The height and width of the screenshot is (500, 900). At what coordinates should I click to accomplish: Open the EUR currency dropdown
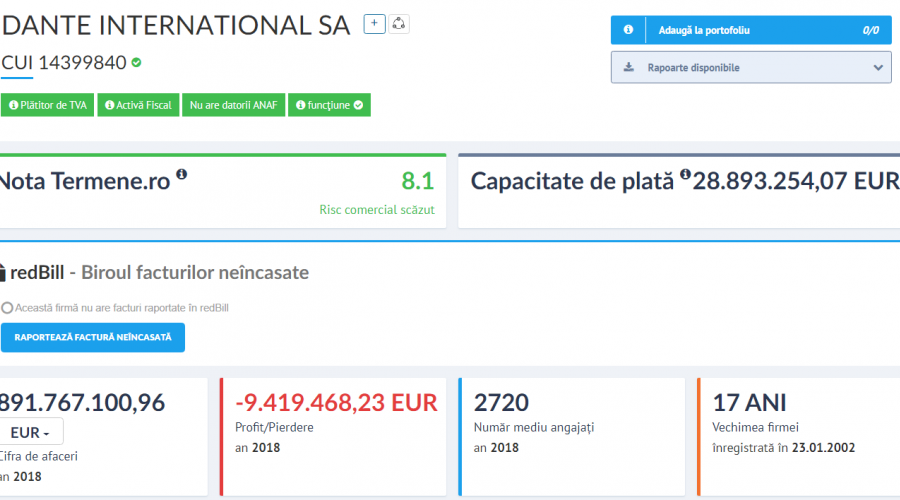(31, 432)
